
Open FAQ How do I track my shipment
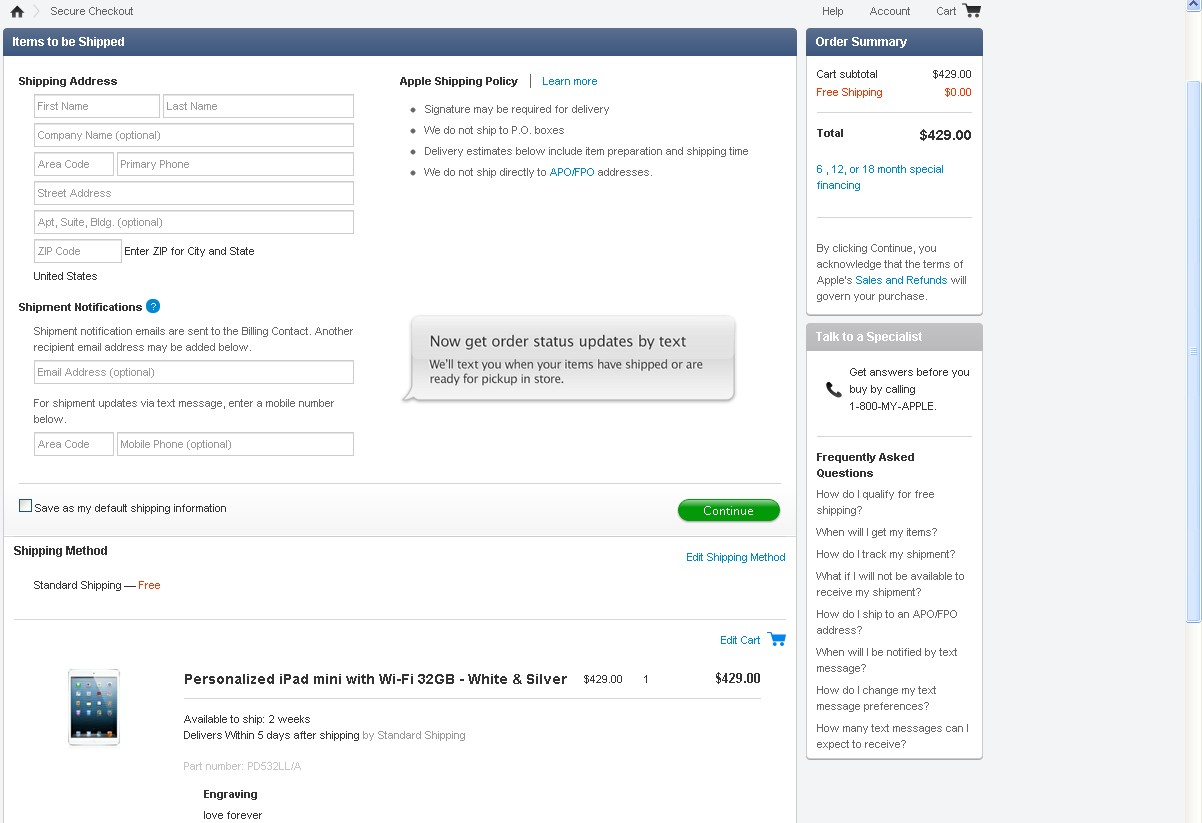click(885, 554)
